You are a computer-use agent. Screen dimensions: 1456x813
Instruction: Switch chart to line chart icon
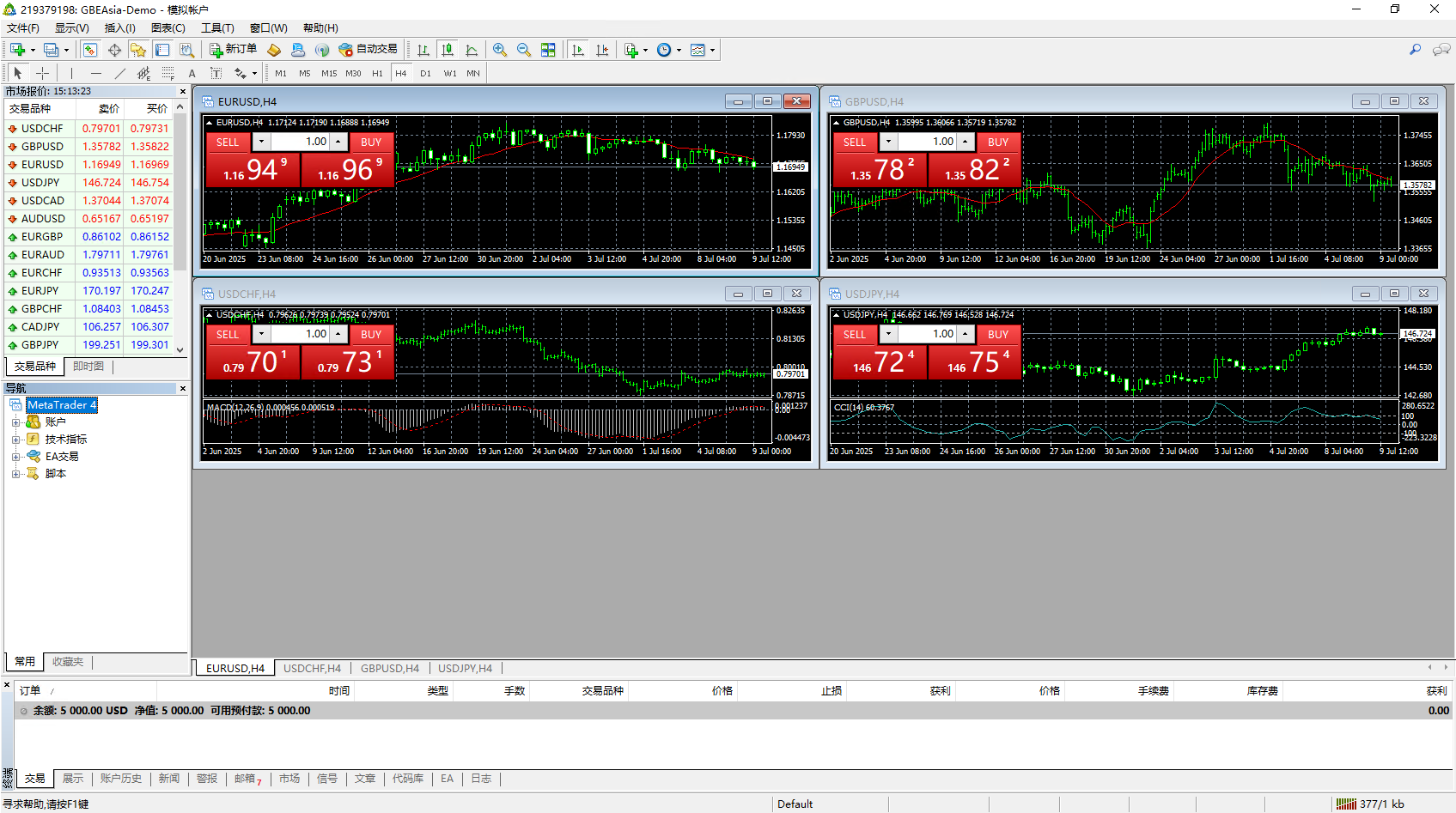tap(472, 50)
